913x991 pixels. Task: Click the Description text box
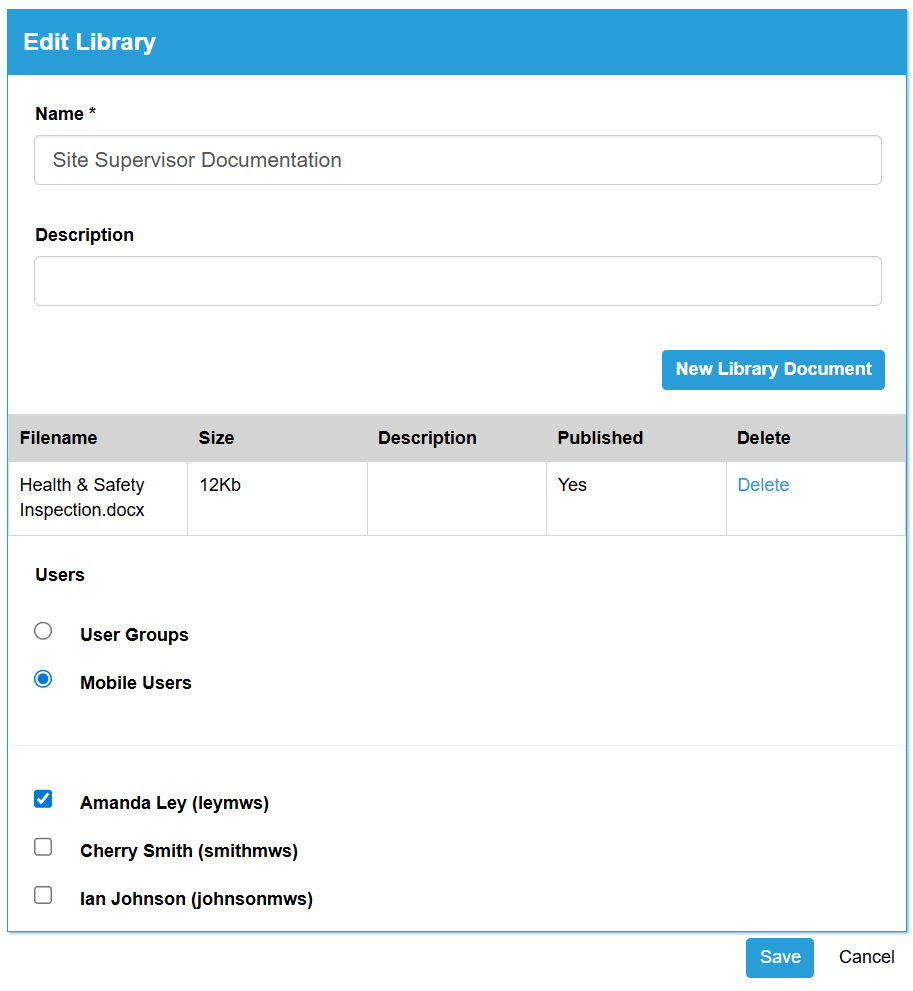point(457,281)
